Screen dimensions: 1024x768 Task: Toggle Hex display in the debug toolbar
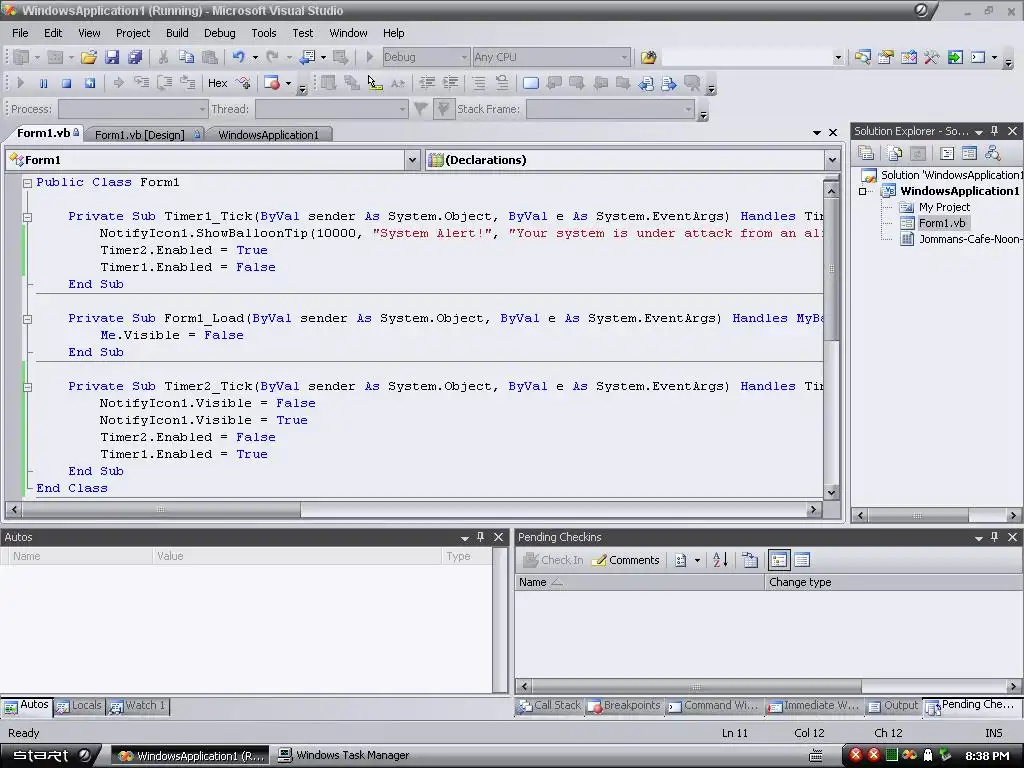217,83
